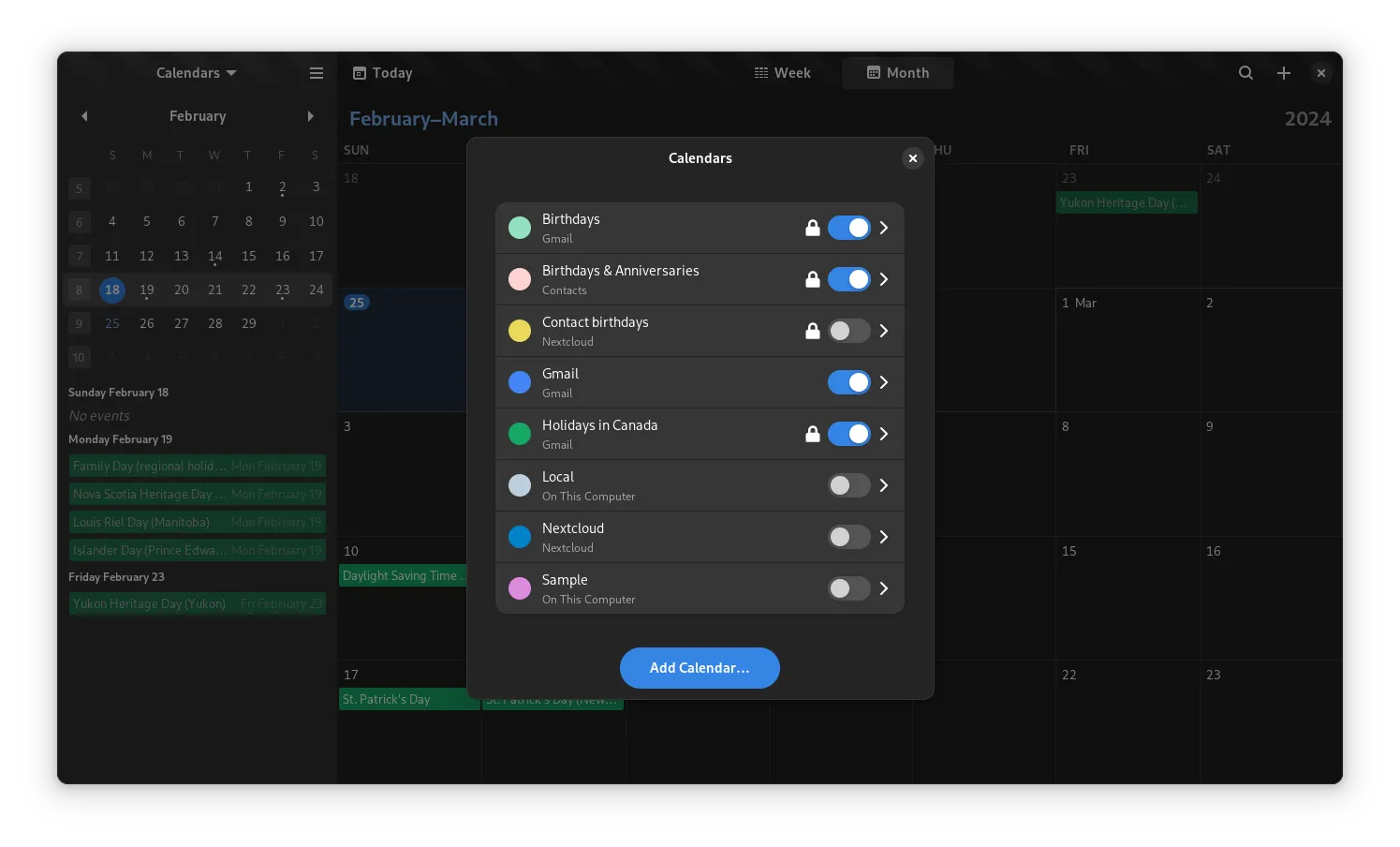Close the Calendars dialog
1400x847 pixels.
912,158
